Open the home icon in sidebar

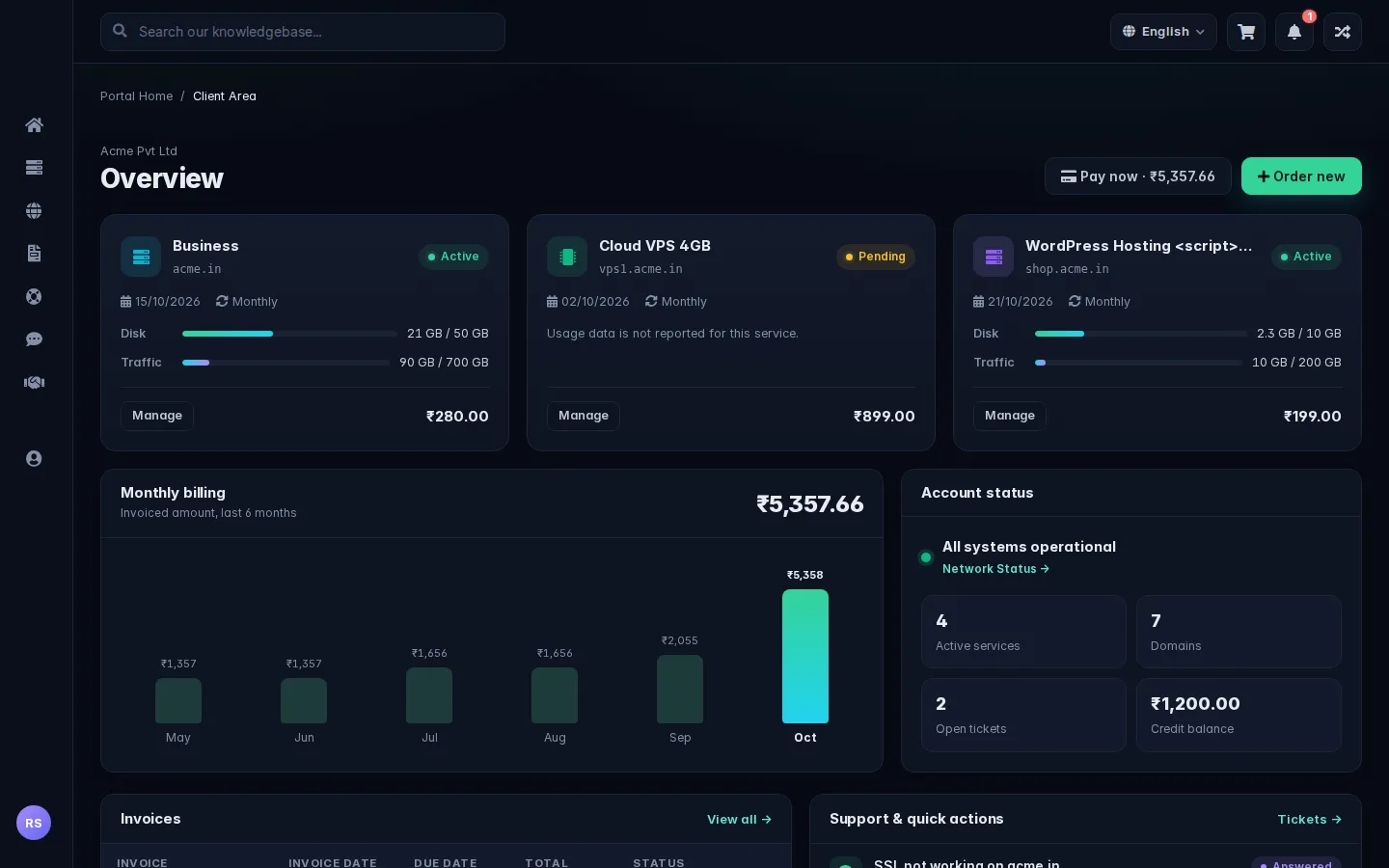click(x=34, y=124)
